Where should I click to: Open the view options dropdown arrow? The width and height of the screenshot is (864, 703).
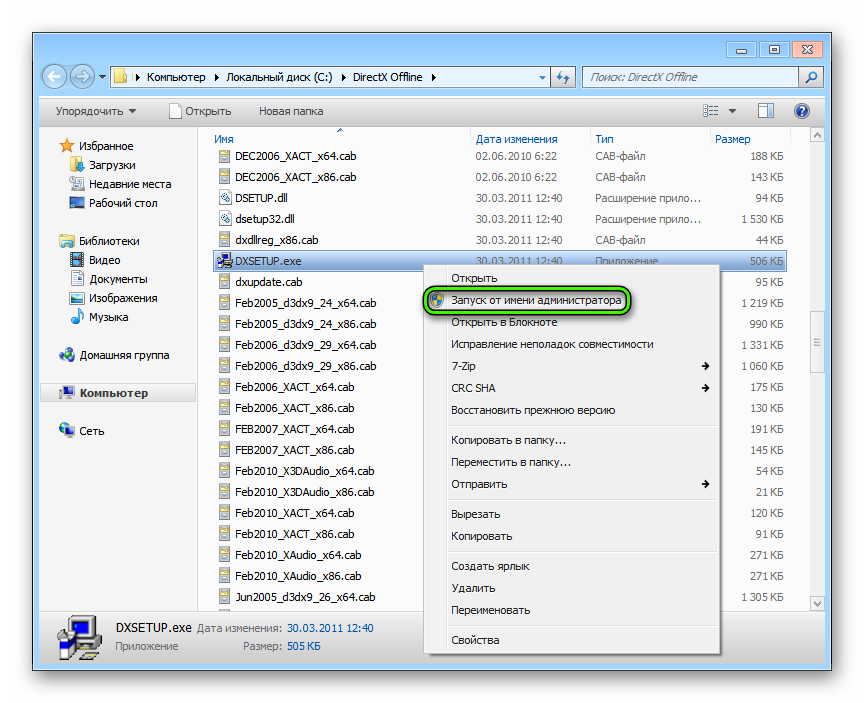click(732, 111)
